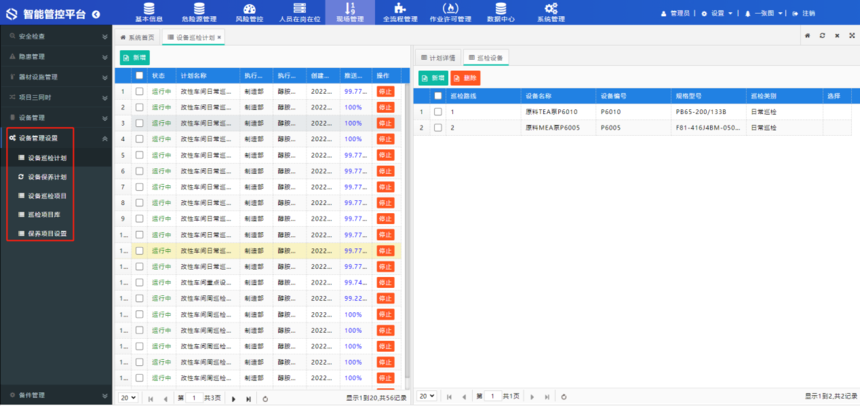Click 注销 to log out
The width and height of the screenshot is (860, 406).
click(x=804, y=13)
